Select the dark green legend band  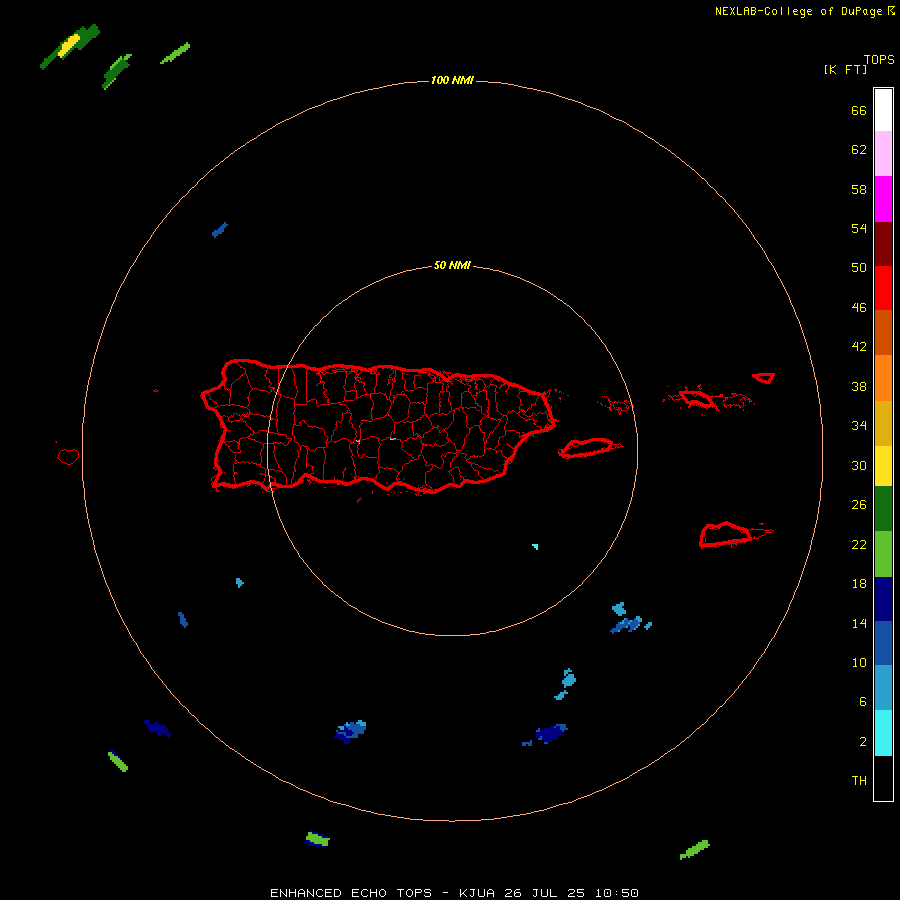pos(883,509)
